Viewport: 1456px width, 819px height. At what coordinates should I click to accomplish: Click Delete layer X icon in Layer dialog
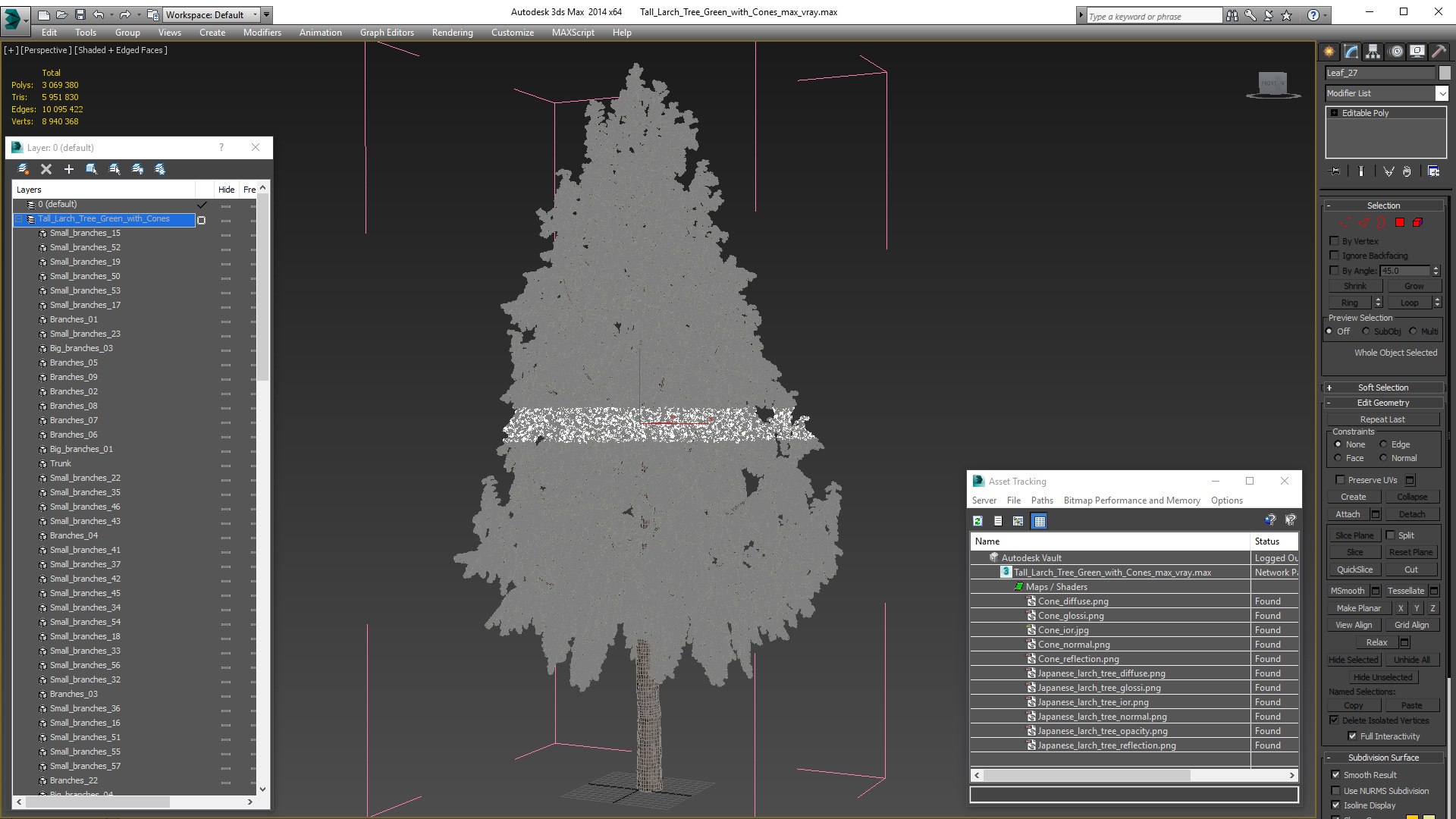[x=46, y=169]
